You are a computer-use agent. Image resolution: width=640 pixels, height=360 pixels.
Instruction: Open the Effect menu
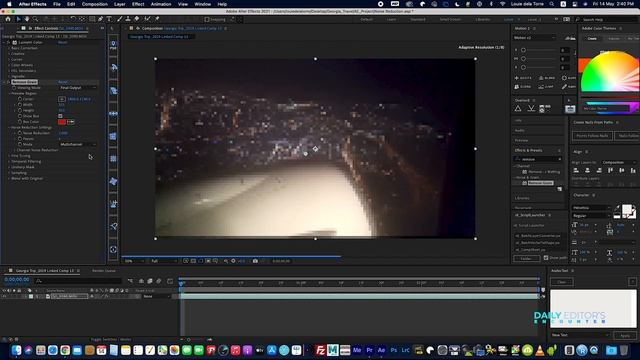(138, 4)
